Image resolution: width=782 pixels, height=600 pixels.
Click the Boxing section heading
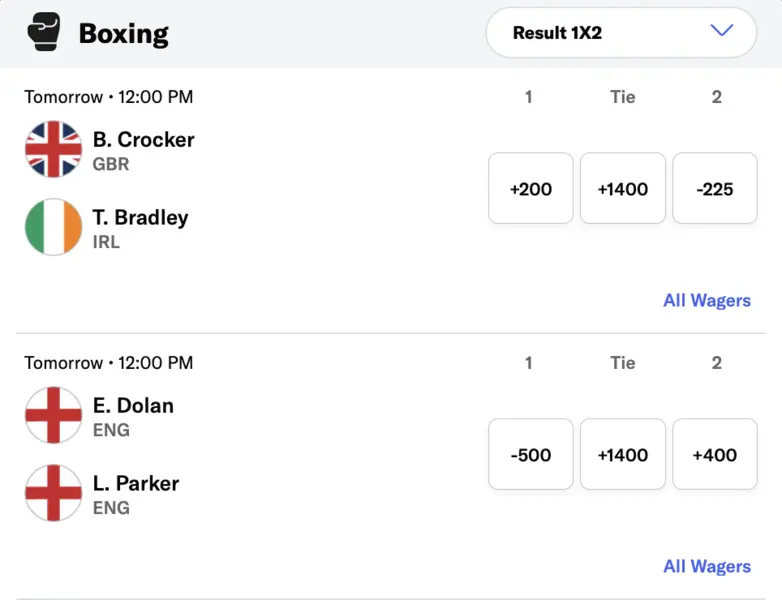[x=123, y=33]
